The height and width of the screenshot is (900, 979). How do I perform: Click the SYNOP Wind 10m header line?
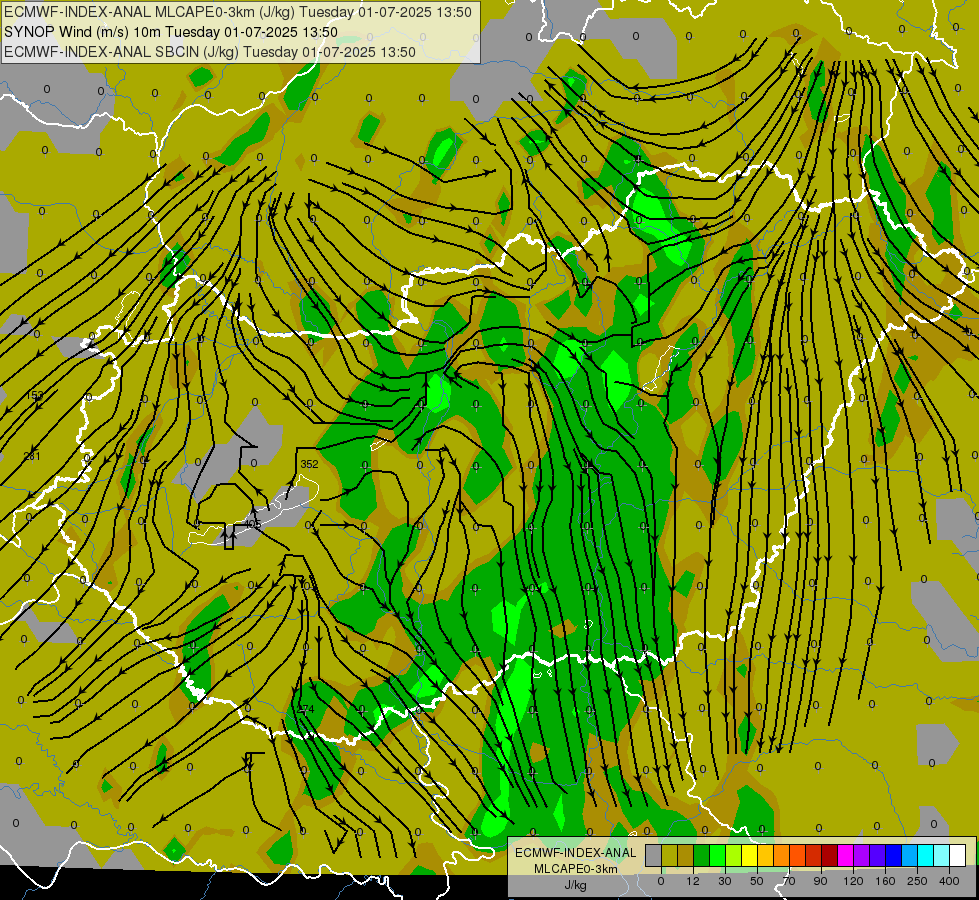pyautogui.click(x=170, y=32)
